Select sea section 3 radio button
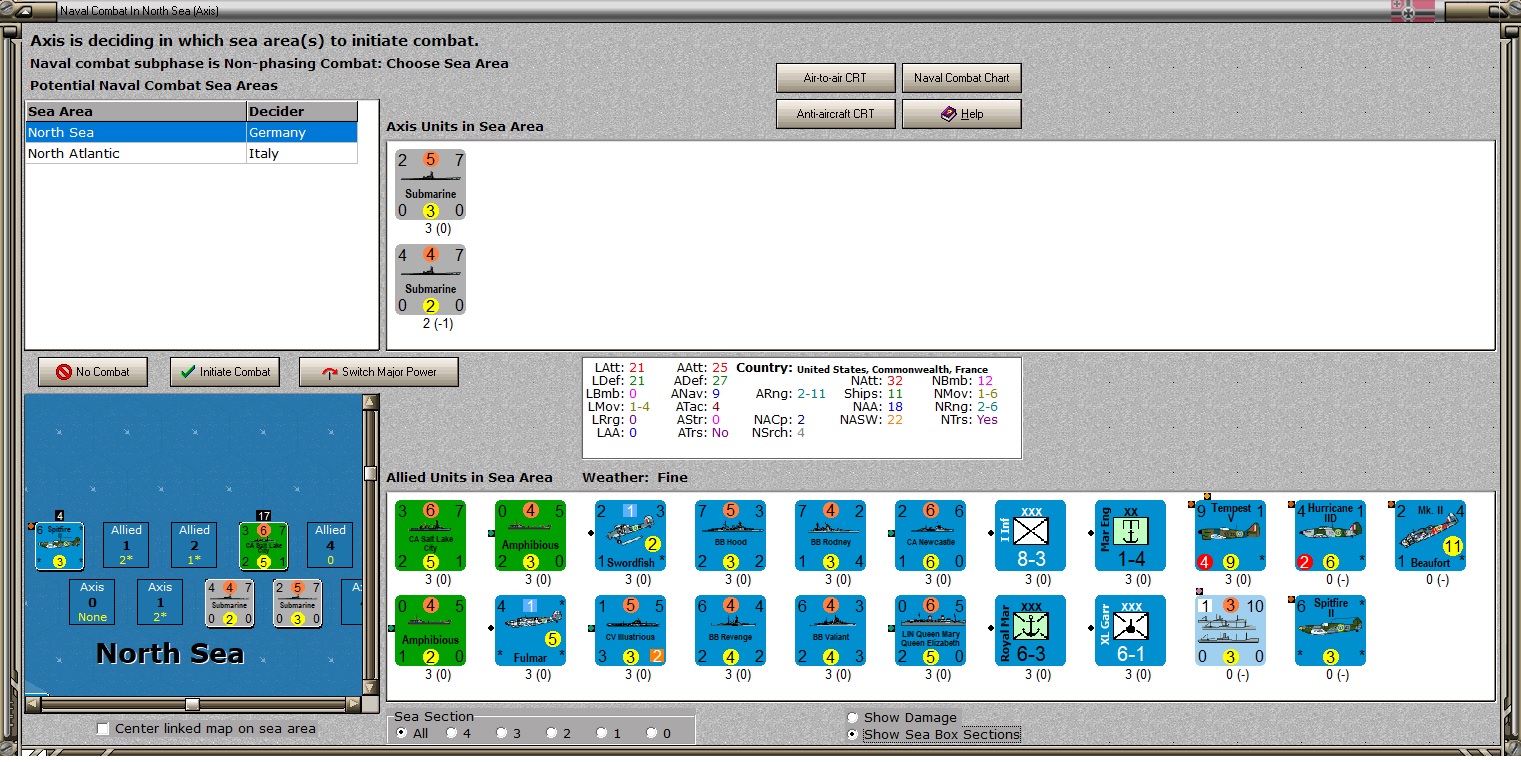This screenshot has height=762, width=1521. pos(502,733)
